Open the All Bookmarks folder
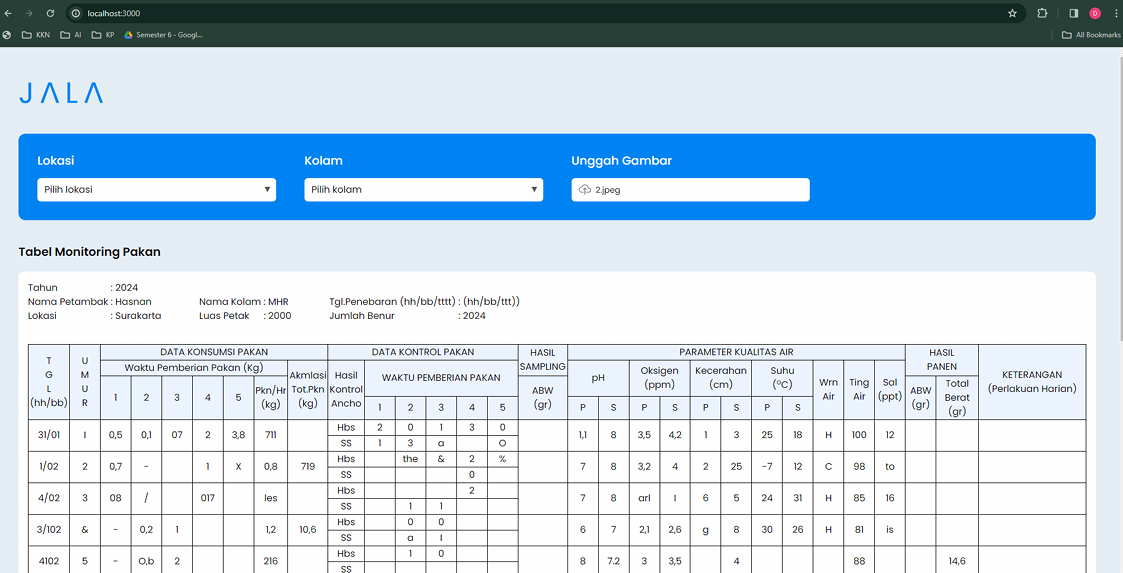This screenshot has height=573, width=1123. coord(1091,35)
